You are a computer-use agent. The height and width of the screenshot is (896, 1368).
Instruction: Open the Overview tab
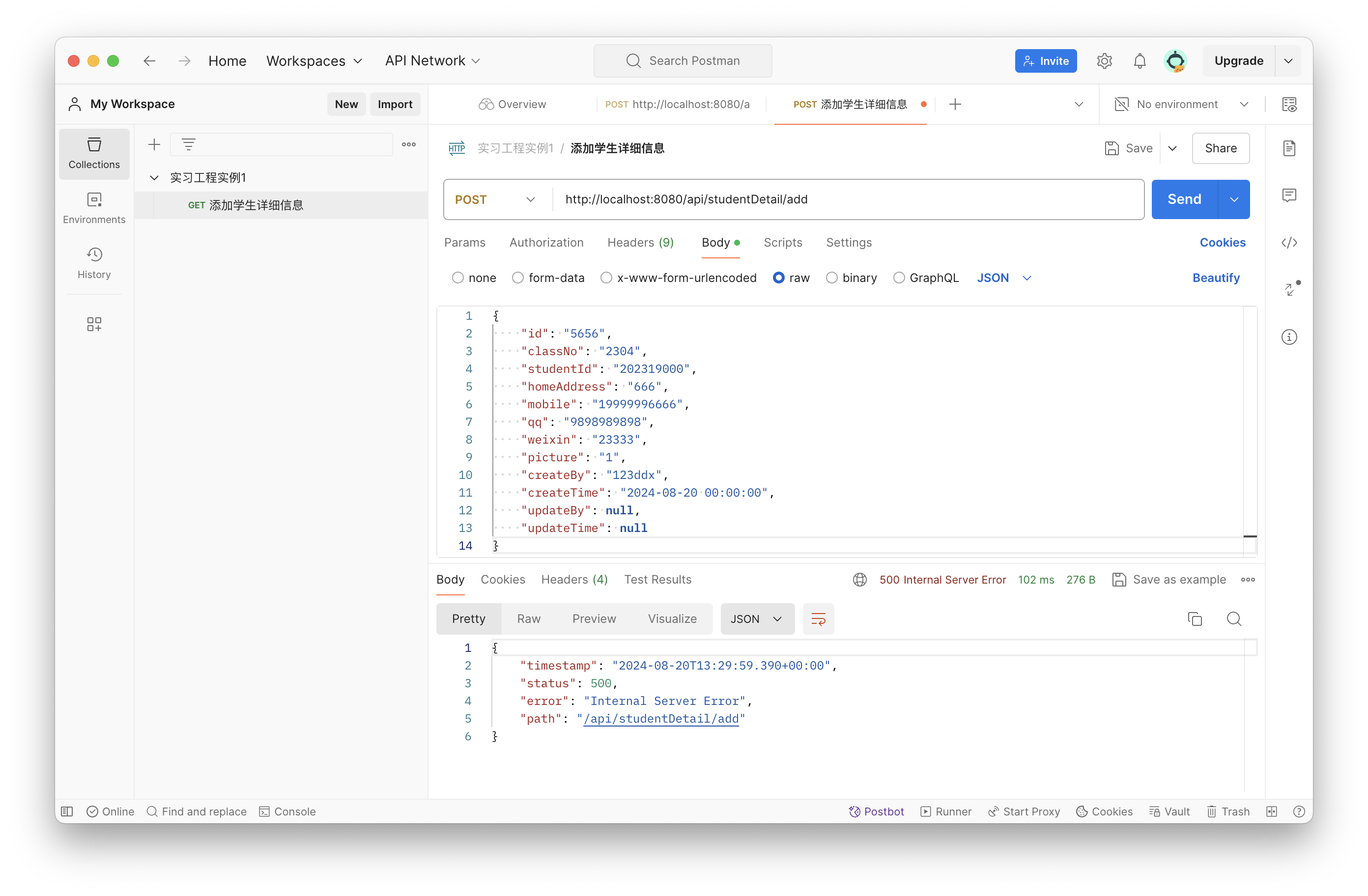pyautogui.click(x=512, y=104)
